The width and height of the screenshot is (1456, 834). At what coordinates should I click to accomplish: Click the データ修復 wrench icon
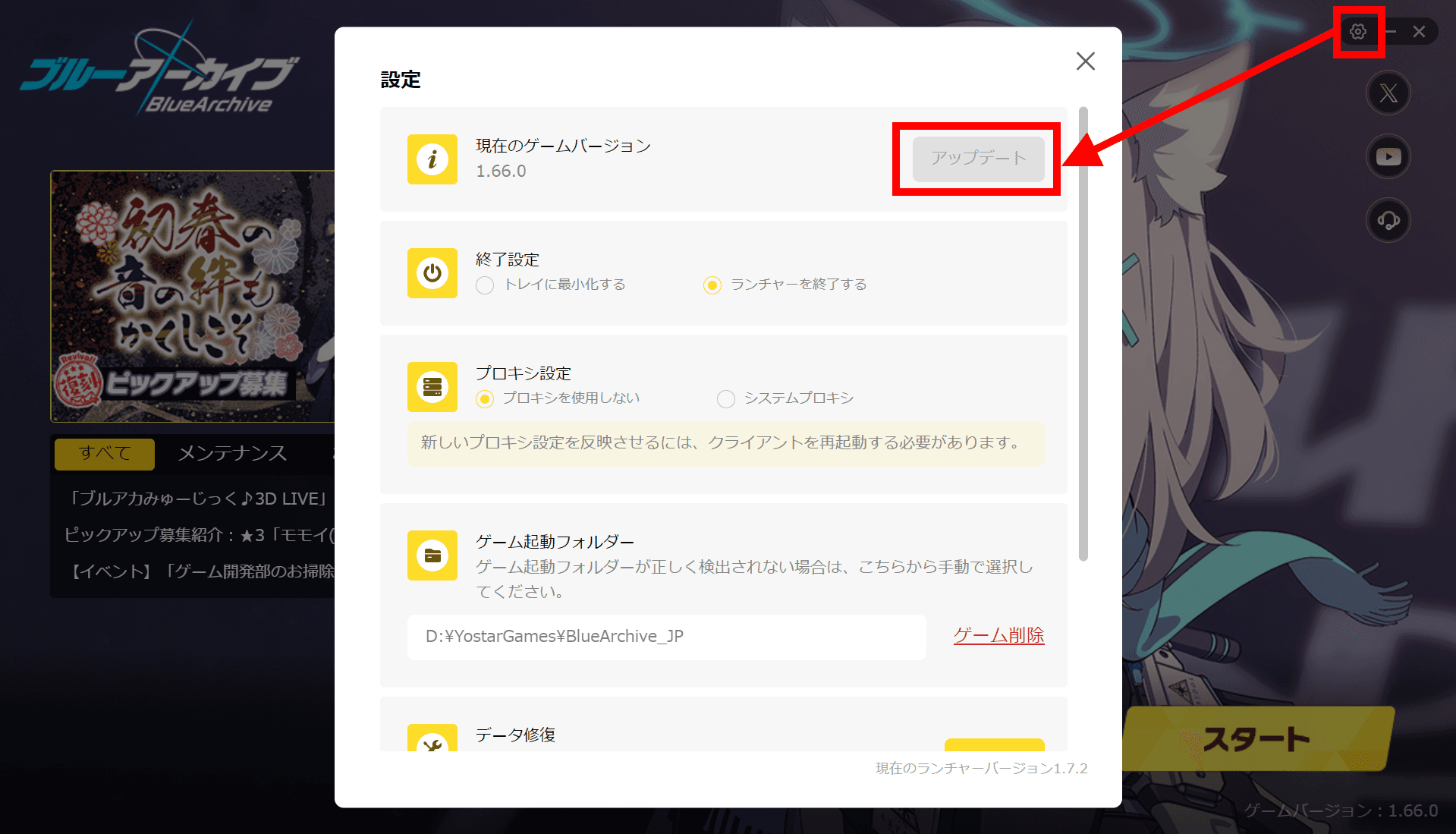432,738
